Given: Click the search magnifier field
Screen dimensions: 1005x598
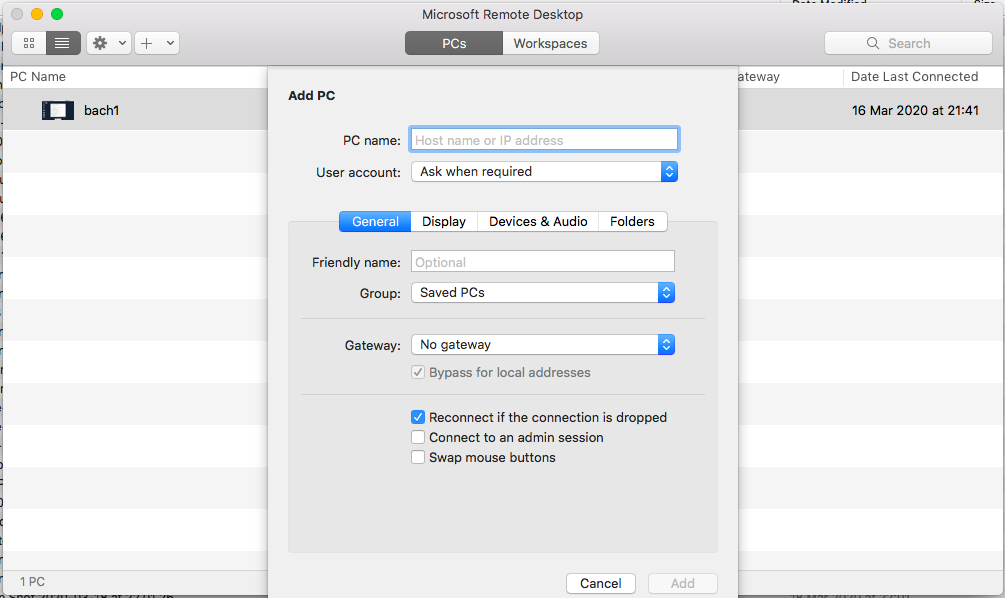Looking at the screenshot, I should point(908,43).
